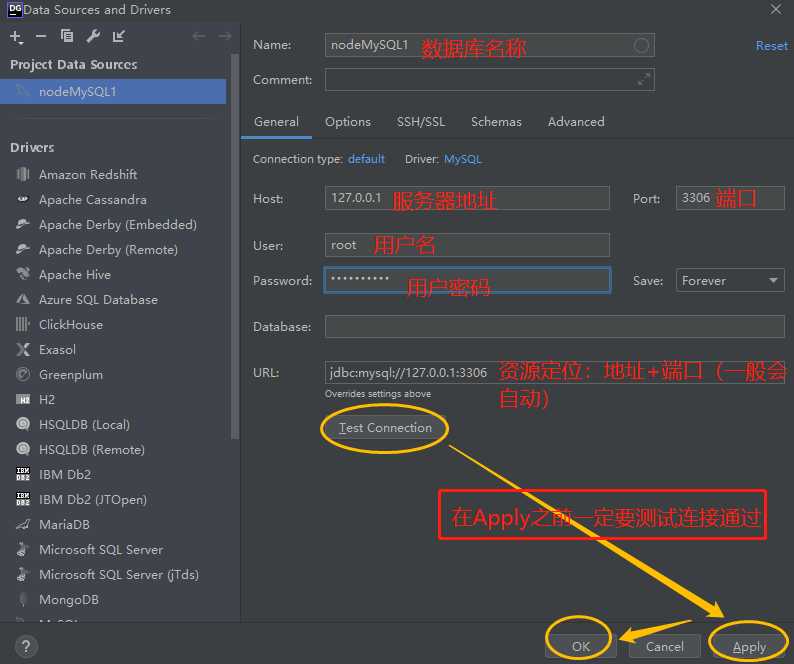Open the Save password dropdown
Image resolution: width=794 pixels, height=664 pixels.
[x=730, y=281]
